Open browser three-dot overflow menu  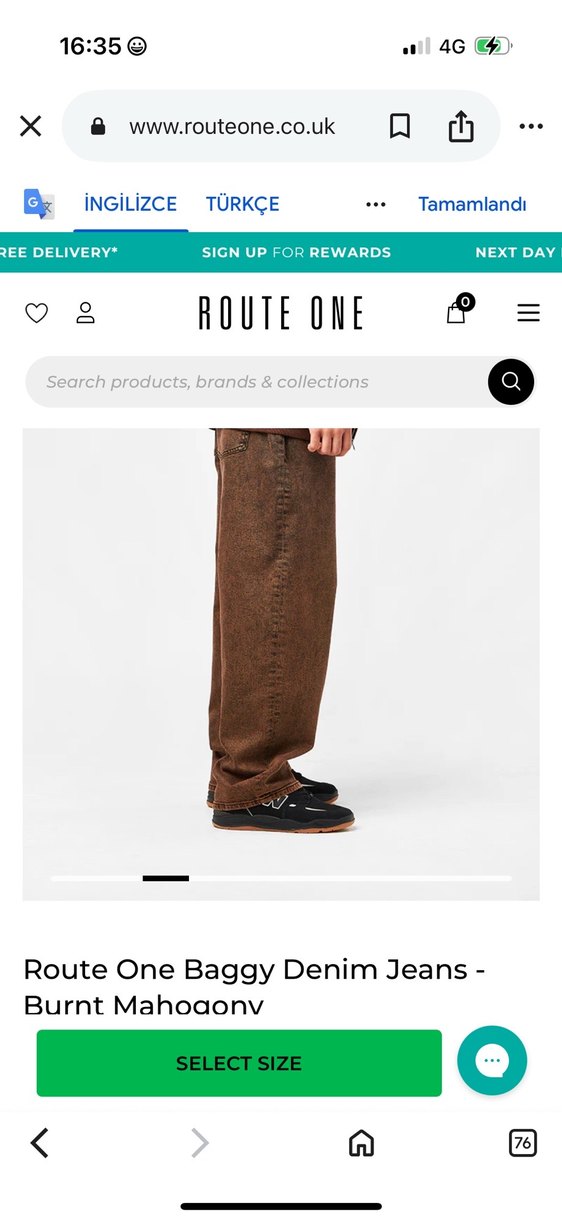pos(531,127)
